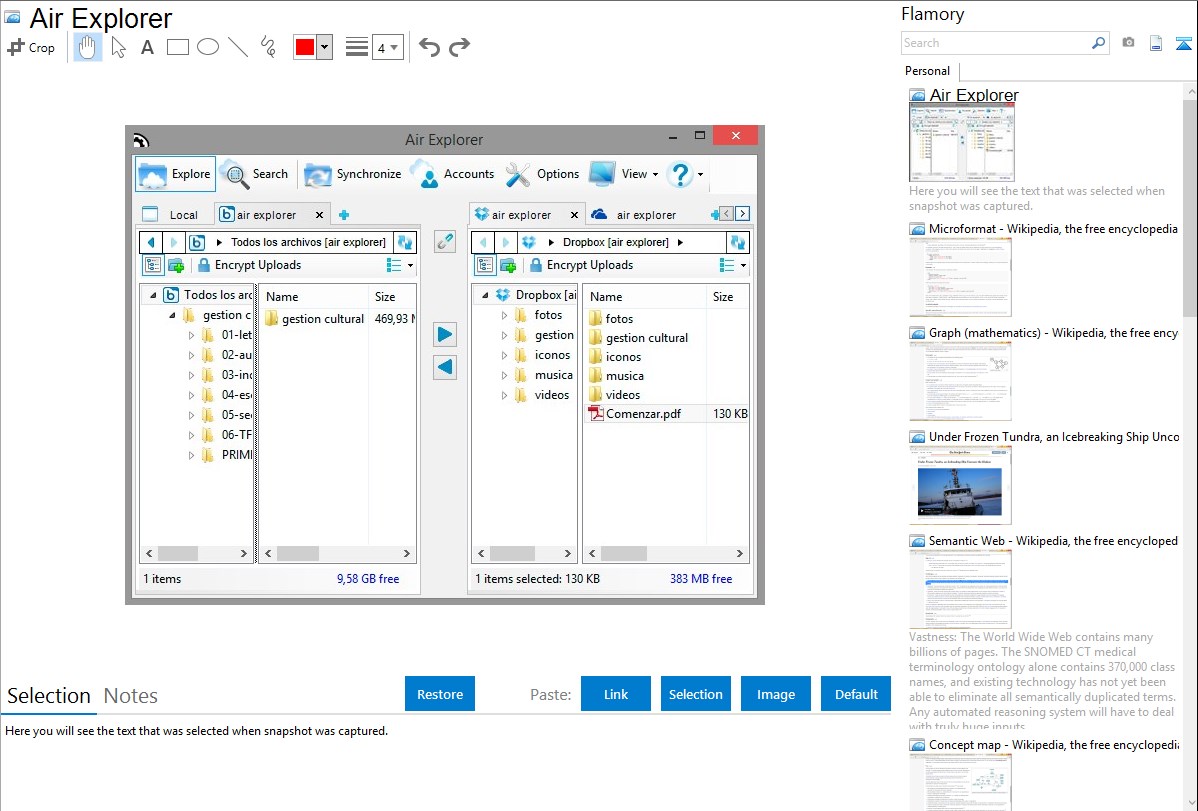Toggle Encrypt Uploads in the Box pane
The height and width of the screenshot is (811, 1198).
(x=250, y=265)
